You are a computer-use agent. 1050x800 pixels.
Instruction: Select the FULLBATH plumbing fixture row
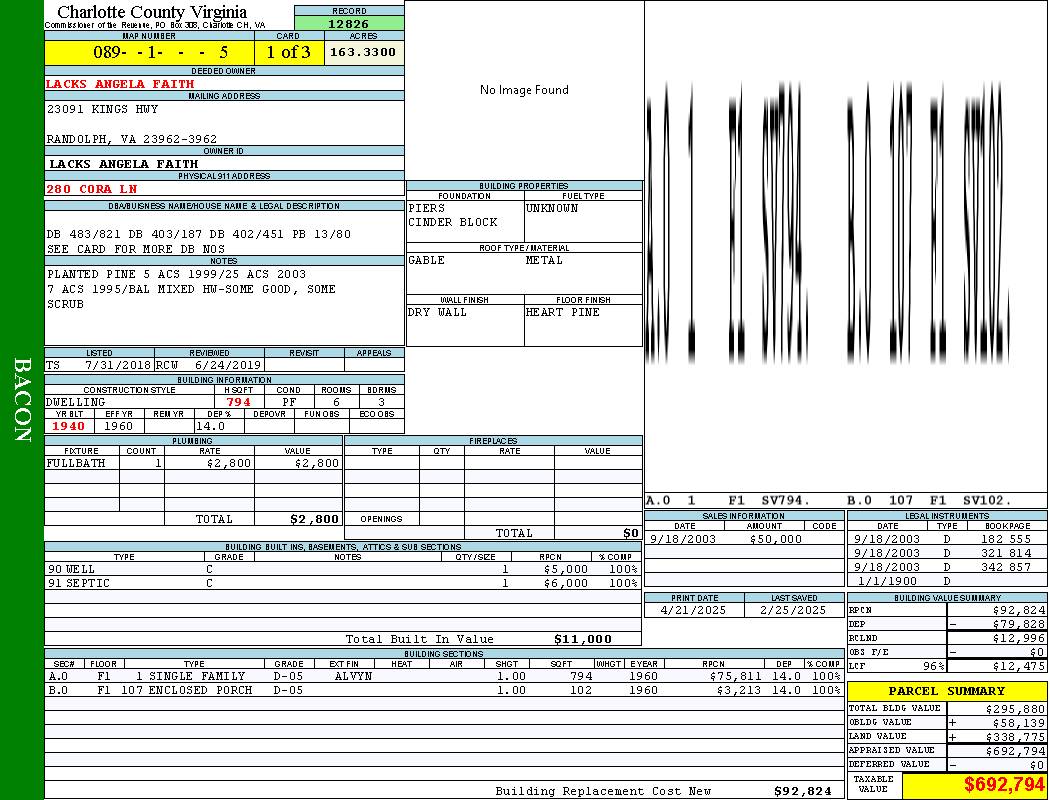193,464
